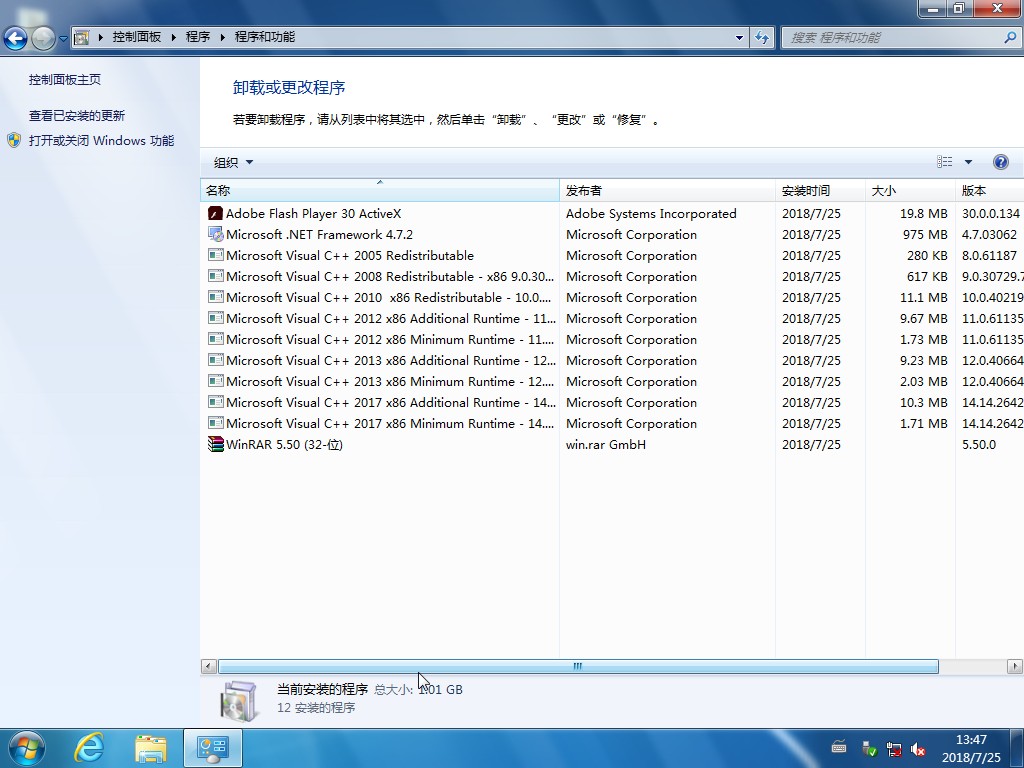
Task: Click the back navigation arrow button
Action: [15, 38]
